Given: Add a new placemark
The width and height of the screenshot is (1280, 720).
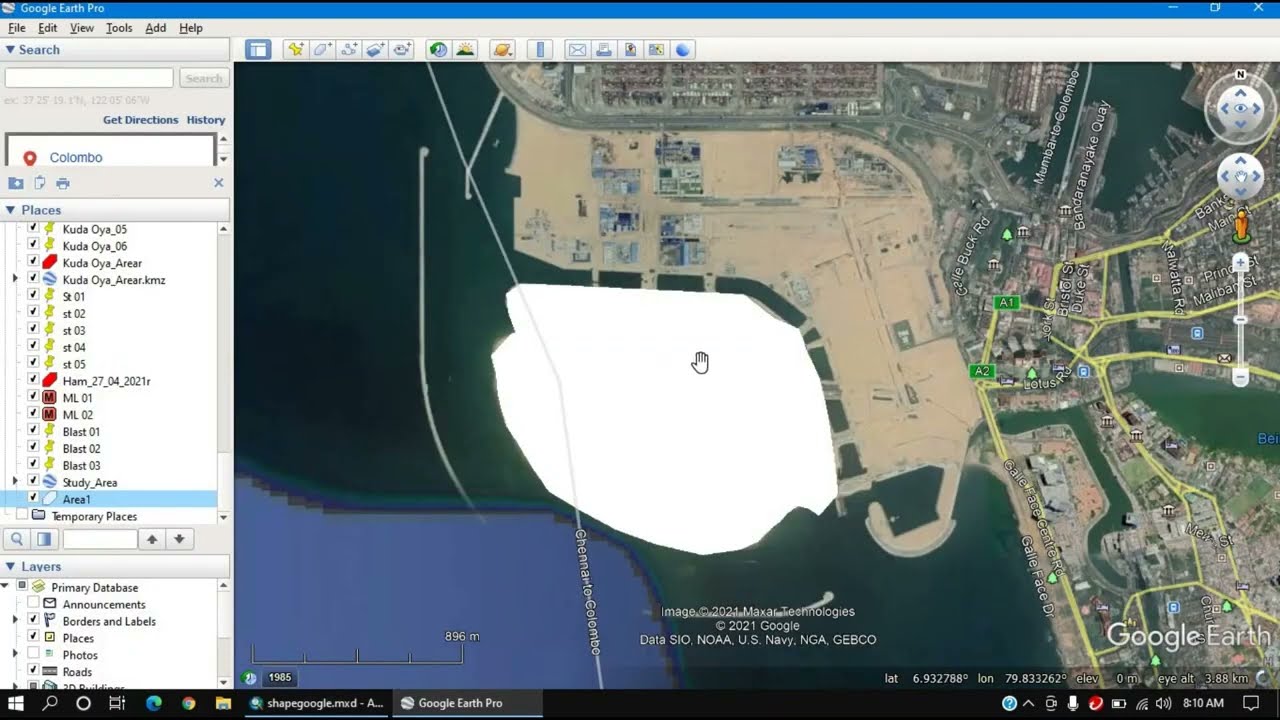Looking at the screenshot, I should [x=295, y=50].
